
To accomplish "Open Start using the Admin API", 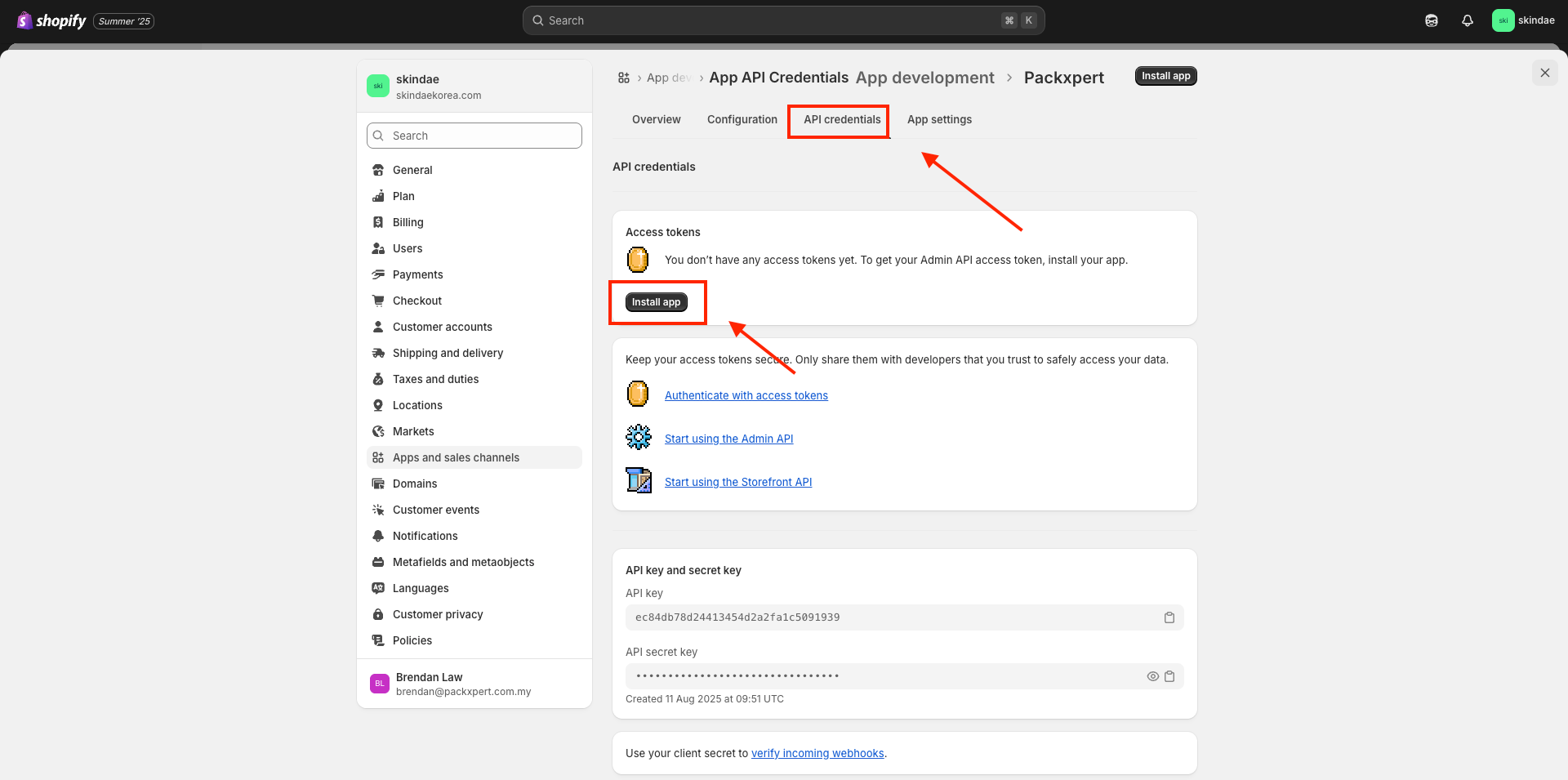I will [728, 439].
